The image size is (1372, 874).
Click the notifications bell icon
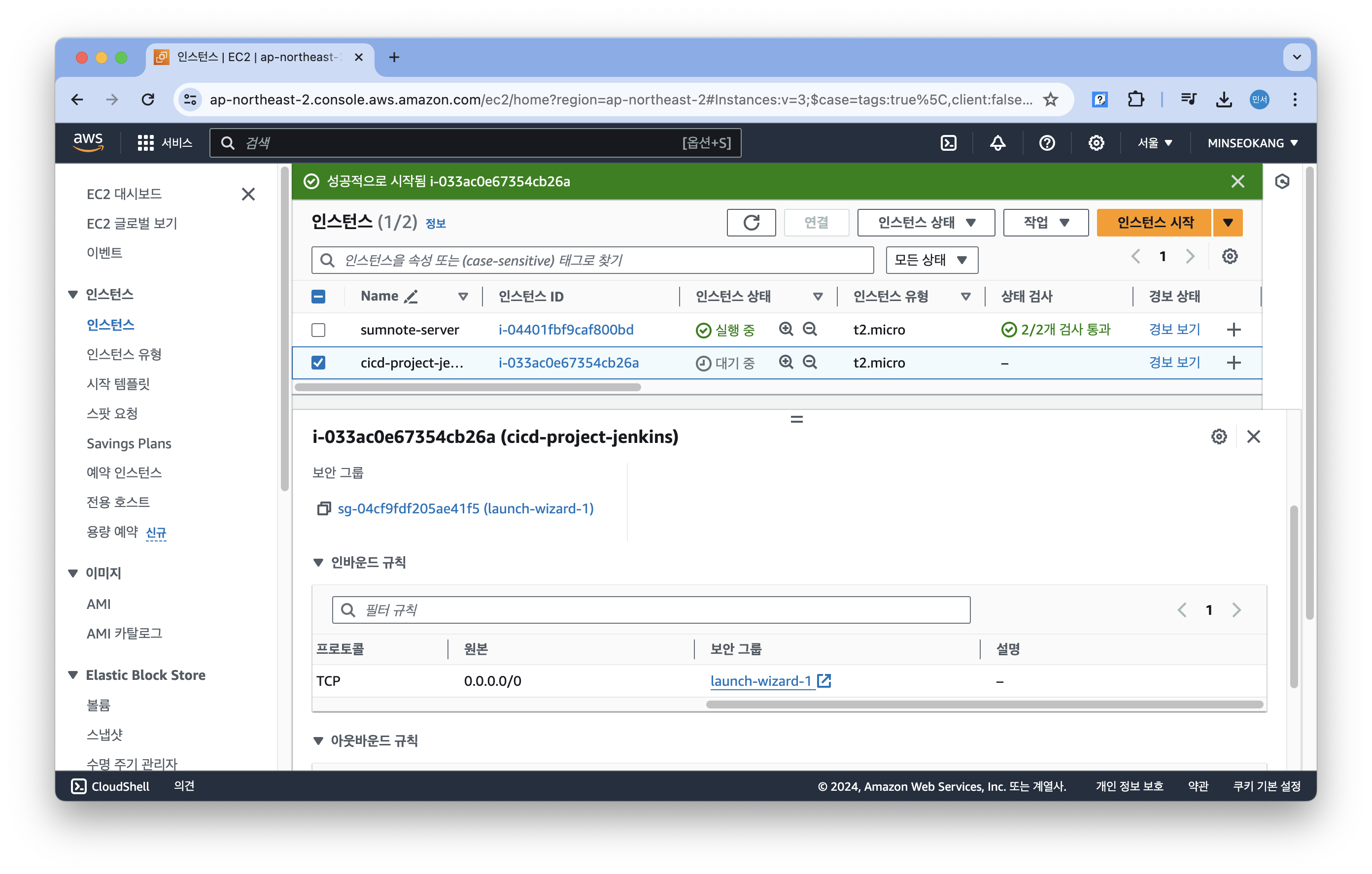tap(997, 143)
